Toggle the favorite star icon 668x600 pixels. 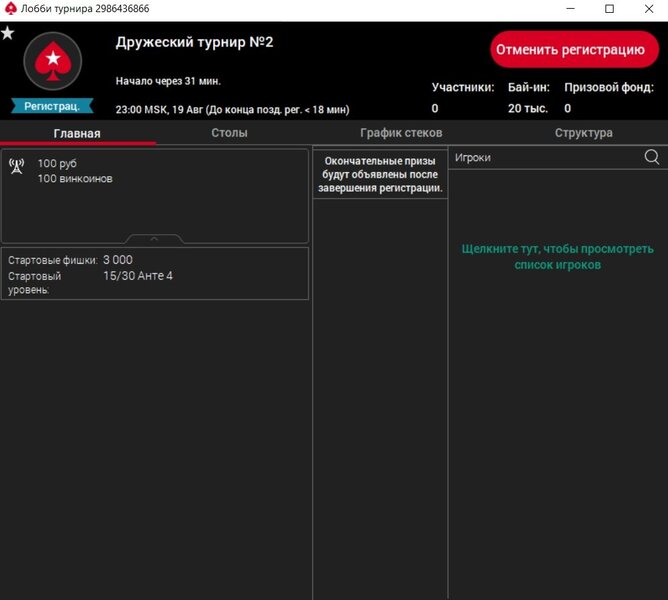click(x=8, y=33)
